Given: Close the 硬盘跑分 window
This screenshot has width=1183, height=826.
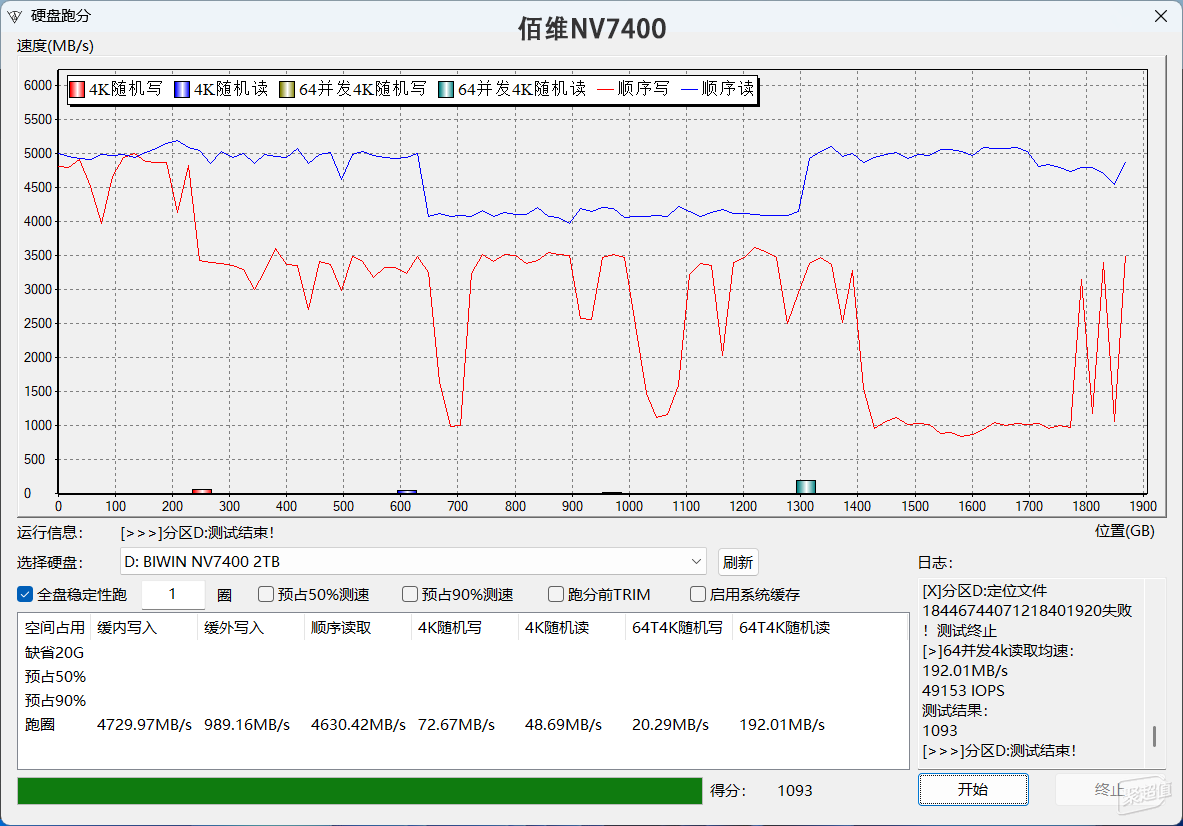Looking at the screenshot, I should [1160, 16].
